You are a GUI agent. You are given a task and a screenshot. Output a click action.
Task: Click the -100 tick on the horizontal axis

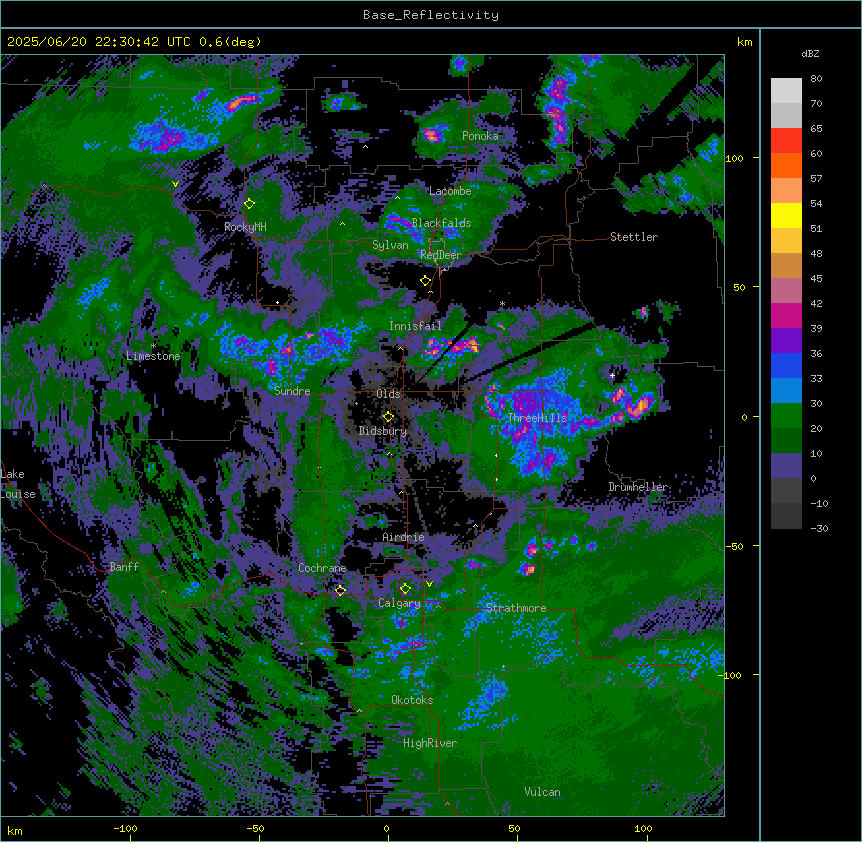tap(125, 828)
